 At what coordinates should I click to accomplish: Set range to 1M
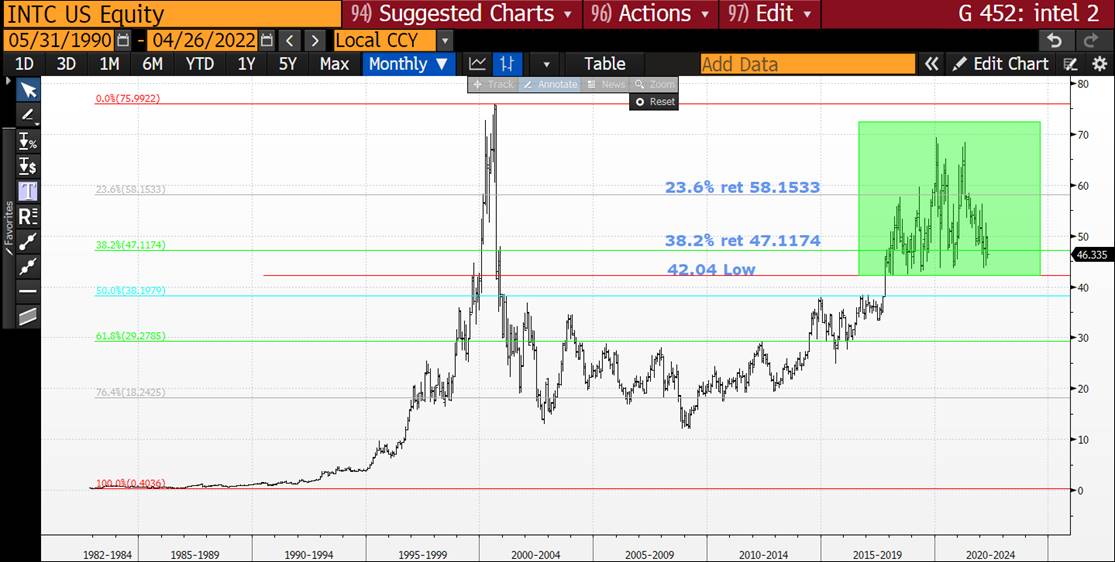coord(110,64)
